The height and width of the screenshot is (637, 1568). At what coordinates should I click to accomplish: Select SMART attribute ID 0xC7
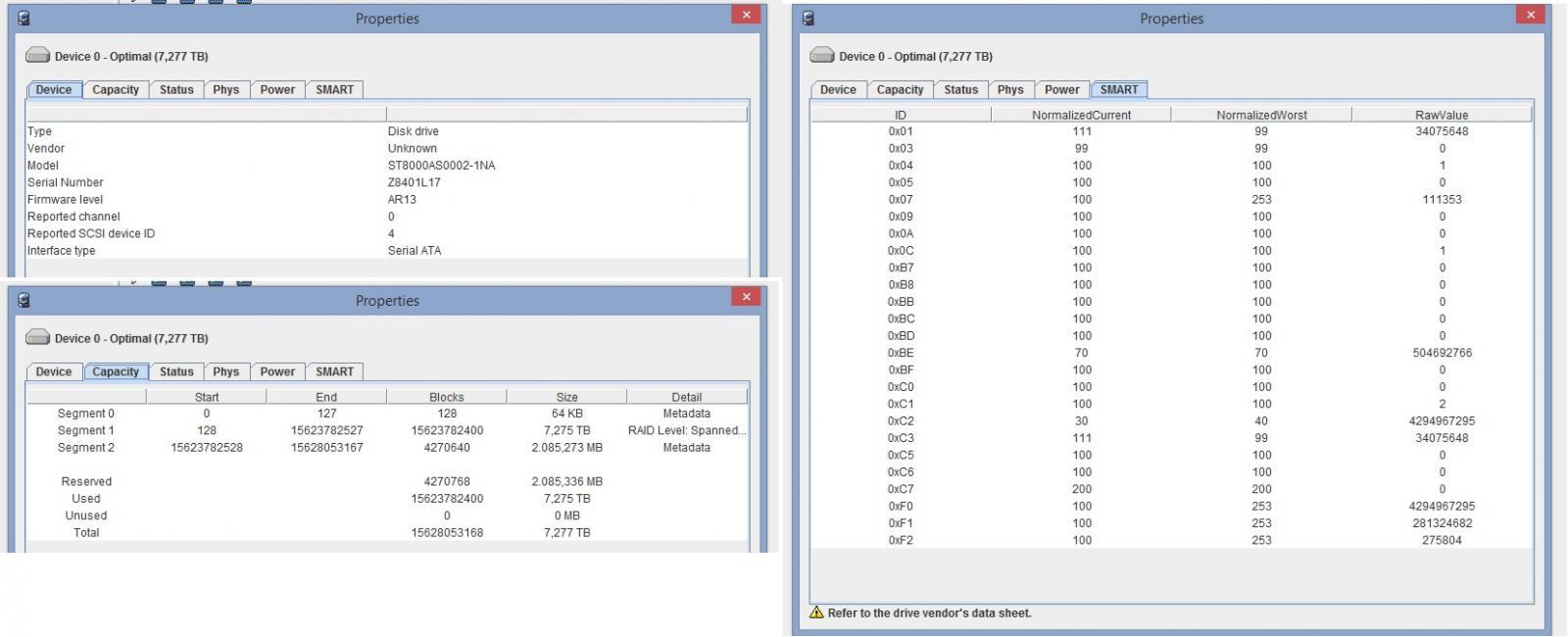point(901,489)
